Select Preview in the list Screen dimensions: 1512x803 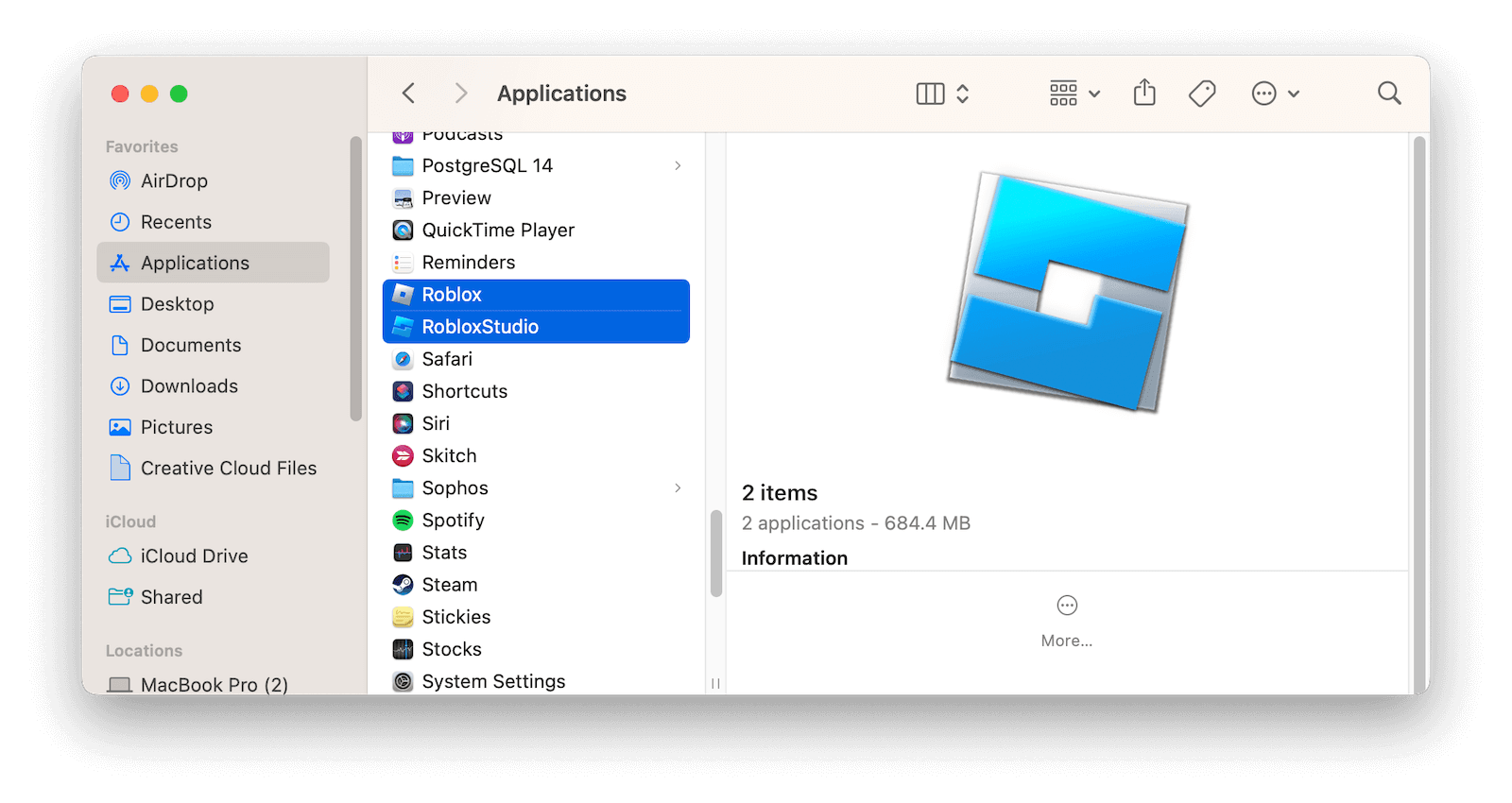pos(536,197)
